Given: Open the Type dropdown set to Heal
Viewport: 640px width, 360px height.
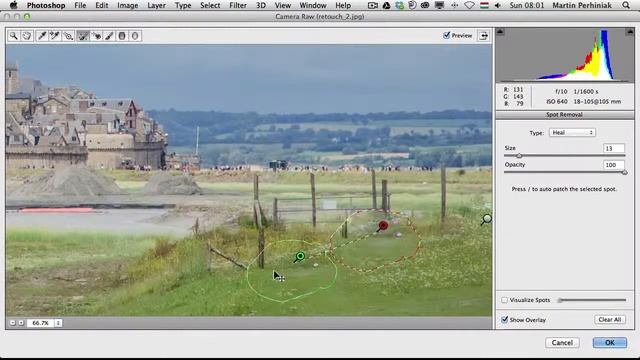Looking at the screenshot, I should pos(572,133).
